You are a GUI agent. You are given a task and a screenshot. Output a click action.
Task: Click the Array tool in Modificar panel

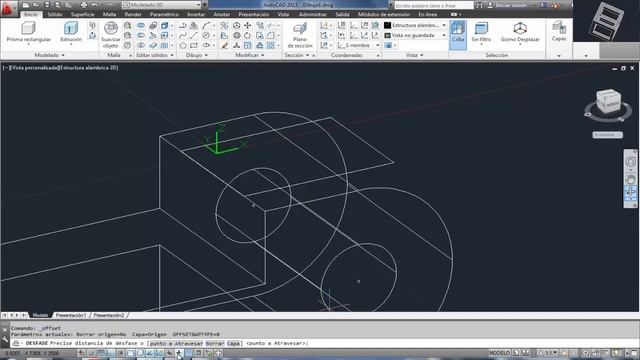[271, 45]
